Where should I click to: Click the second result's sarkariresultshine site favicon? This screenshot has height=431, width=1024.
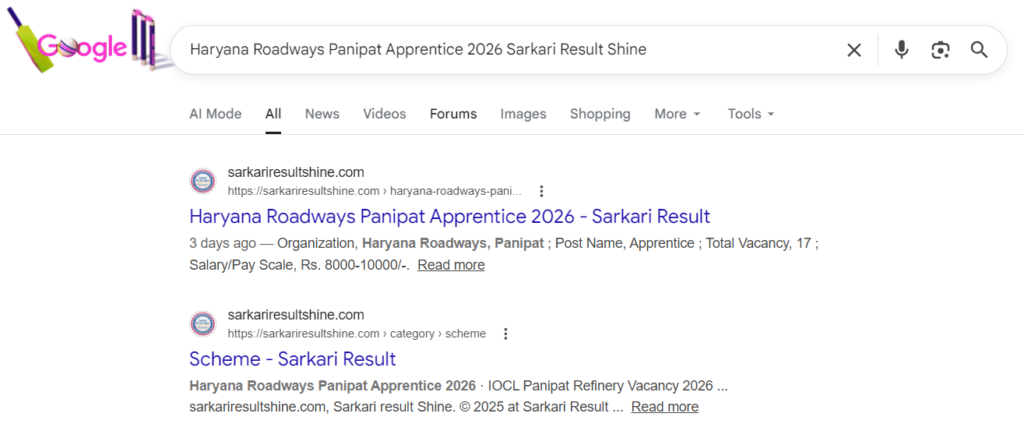pos(203,324)
